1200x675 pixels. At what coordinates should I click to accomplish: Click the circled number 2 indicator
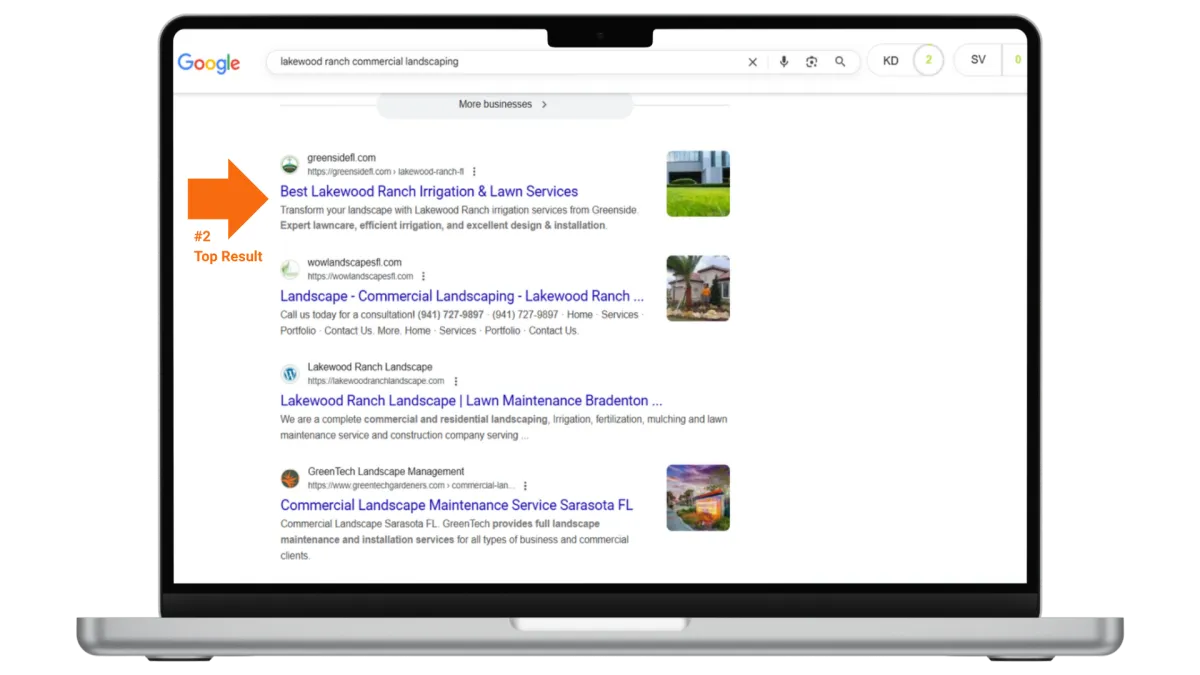point(928,61)
